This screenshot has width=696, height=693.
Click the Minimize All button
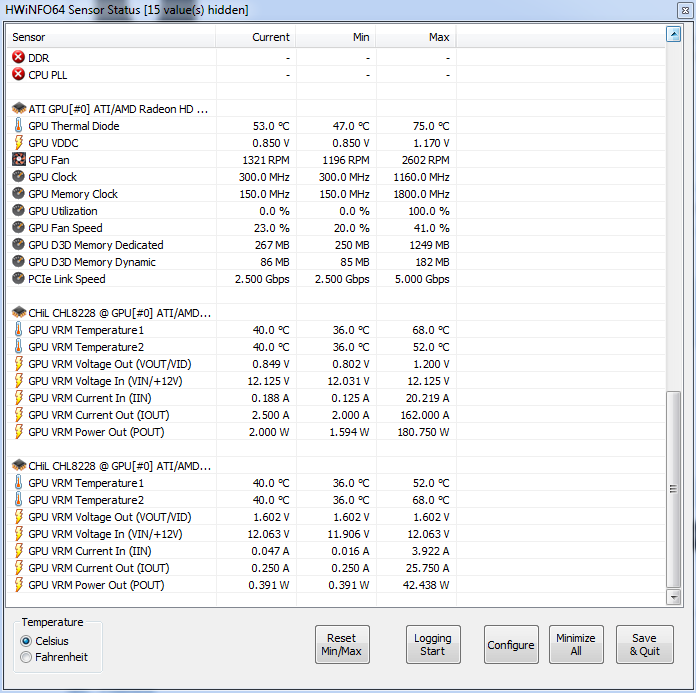tap(576, 644)
